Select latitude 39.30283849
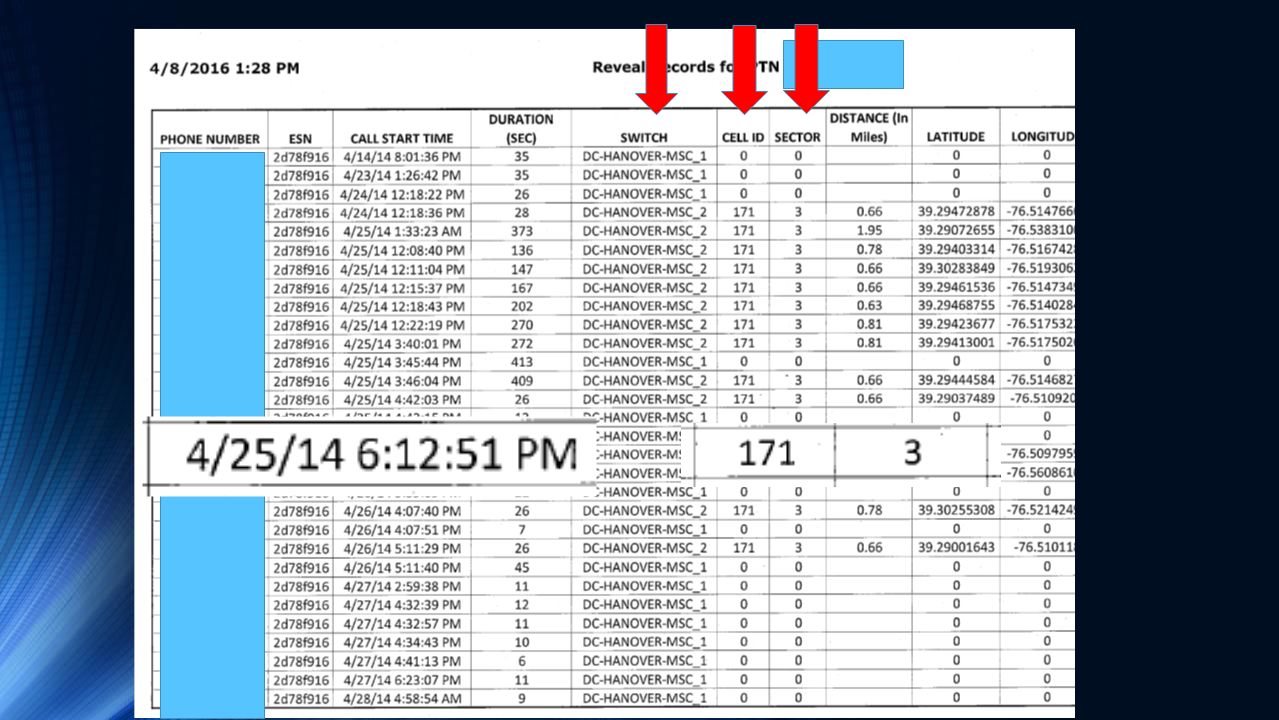Screen dimensions: 1279x720 pos(956,268)
